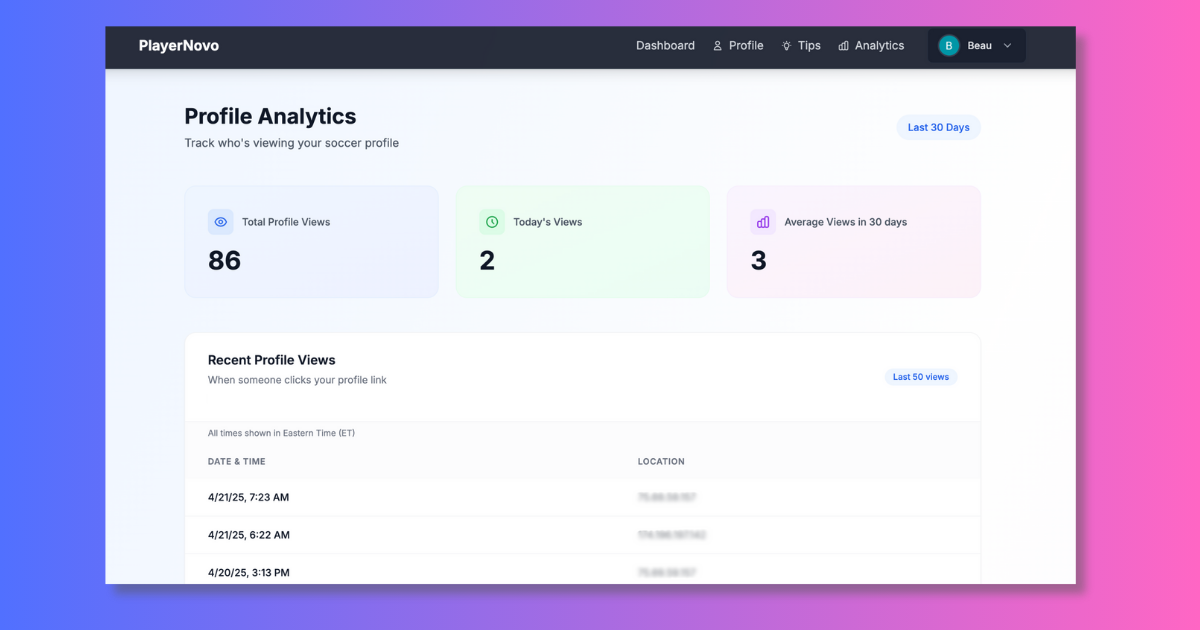This screenshot has height=630, width=1200.
Task: Click the lightbulb icon beside Tips
Action: [x=786, y=45]
